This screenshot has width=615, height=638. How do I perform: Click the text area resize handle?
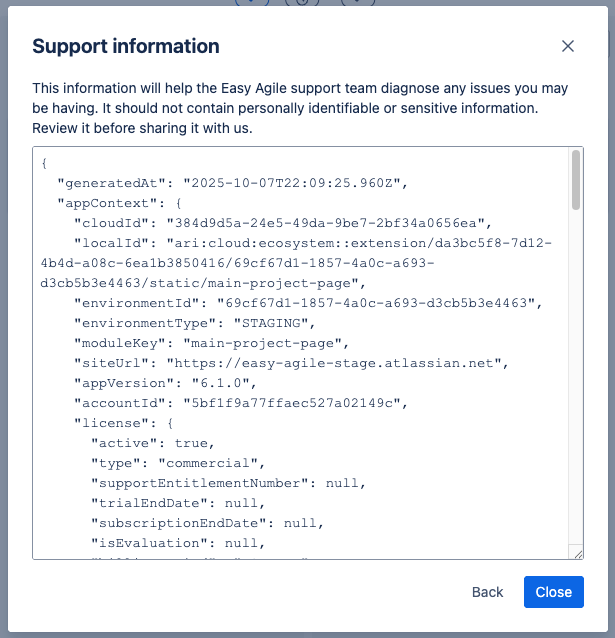click(576, 552)
